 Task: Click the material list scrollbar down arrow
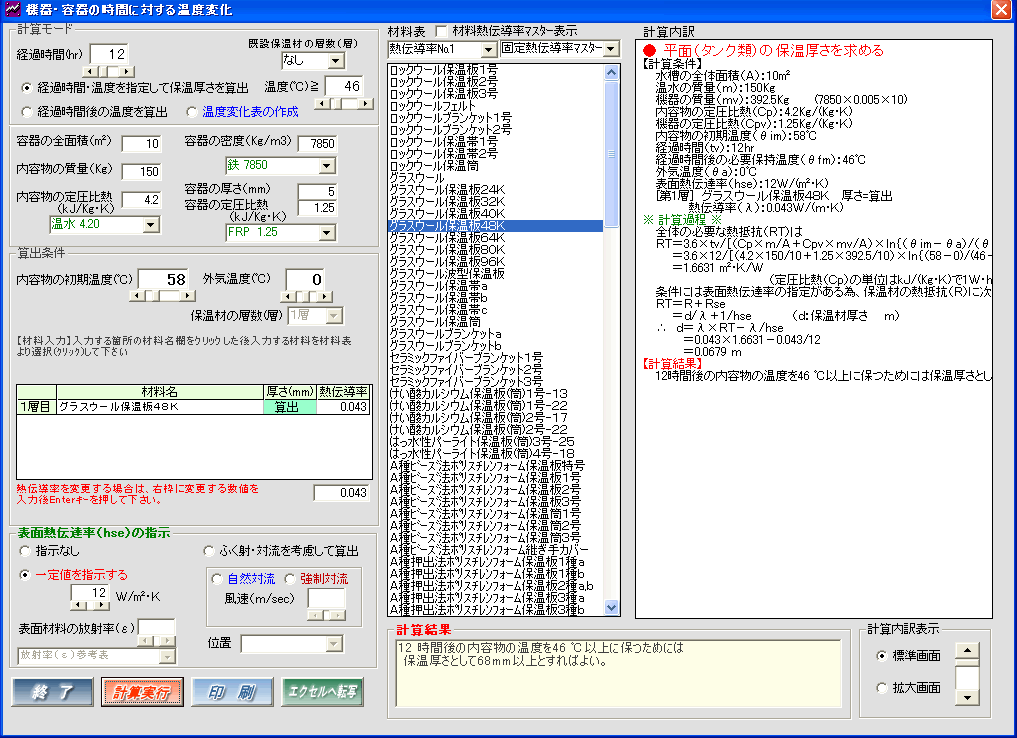(612, 607)
